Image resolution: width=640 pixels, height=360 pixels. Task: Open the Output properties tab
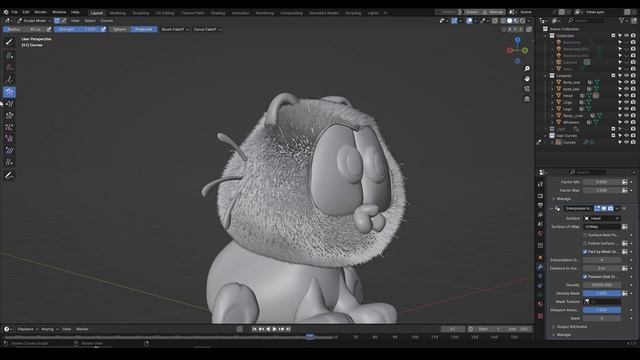540,205
